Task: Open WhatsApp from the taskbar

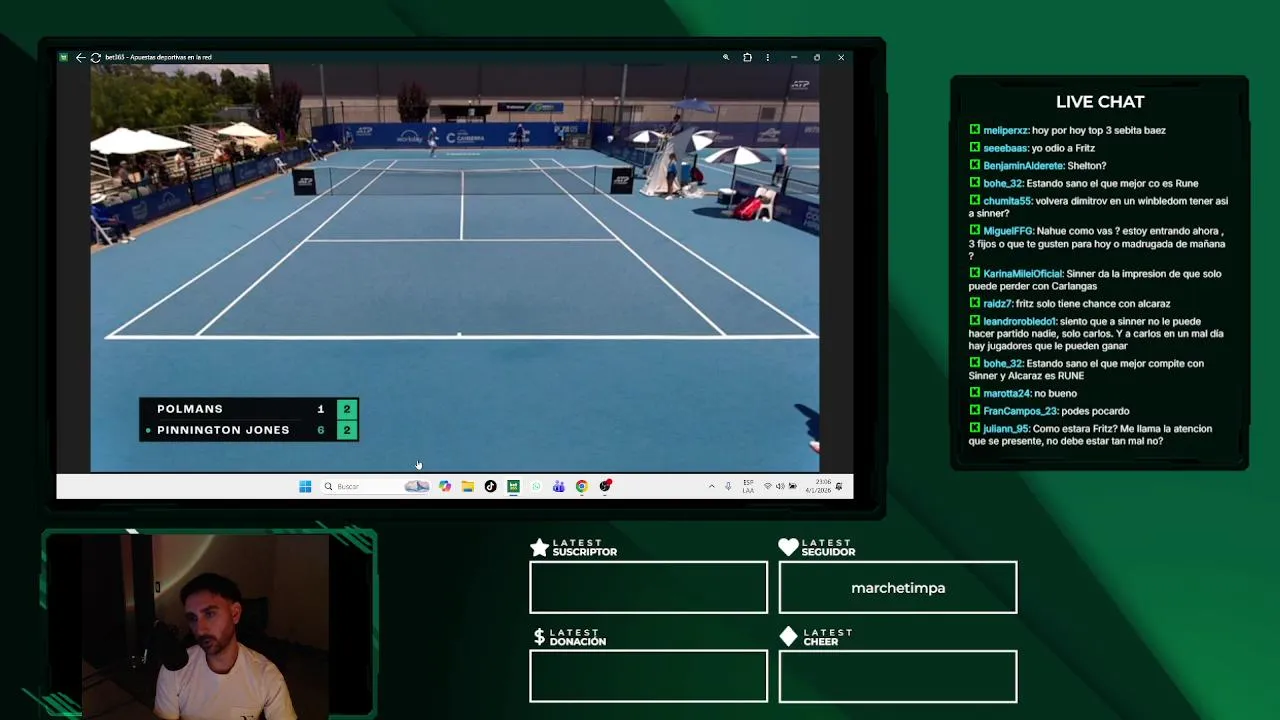Action: pos(536,486)
